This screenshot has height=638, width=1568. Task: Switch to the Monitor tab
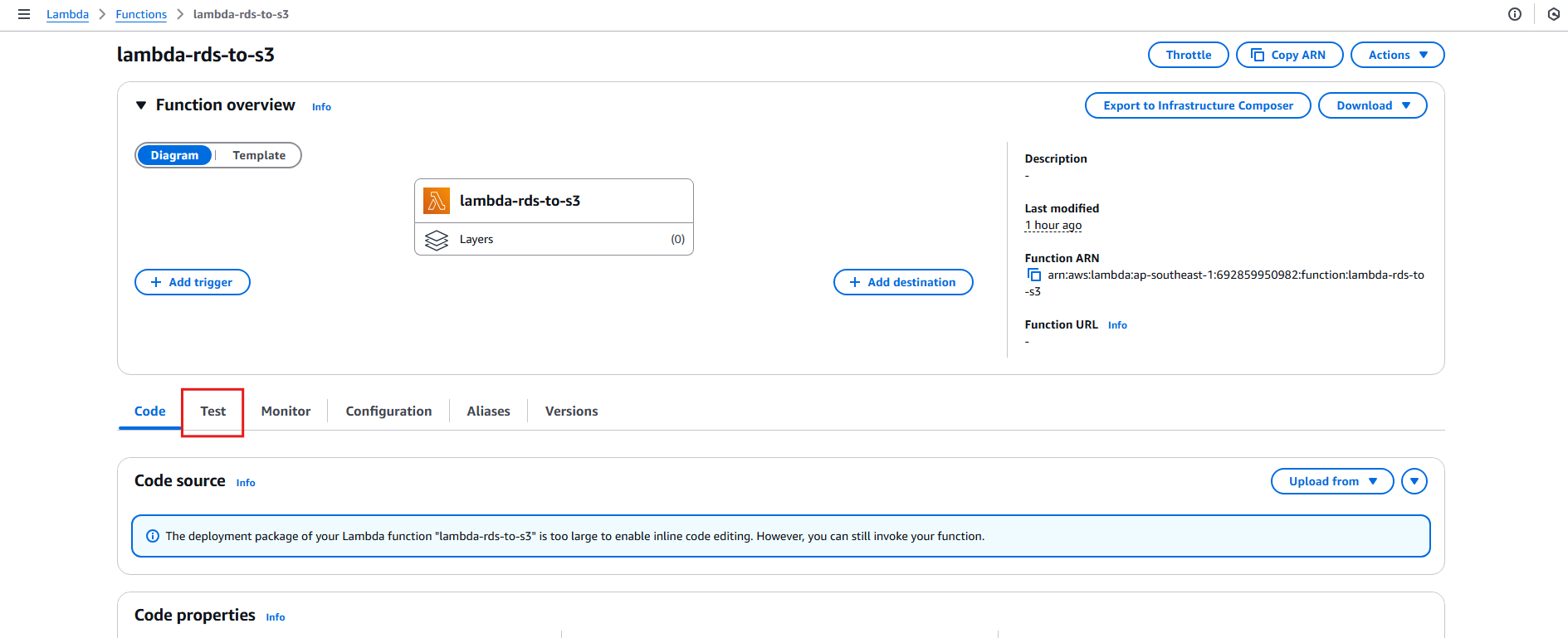tap(286, 412)
